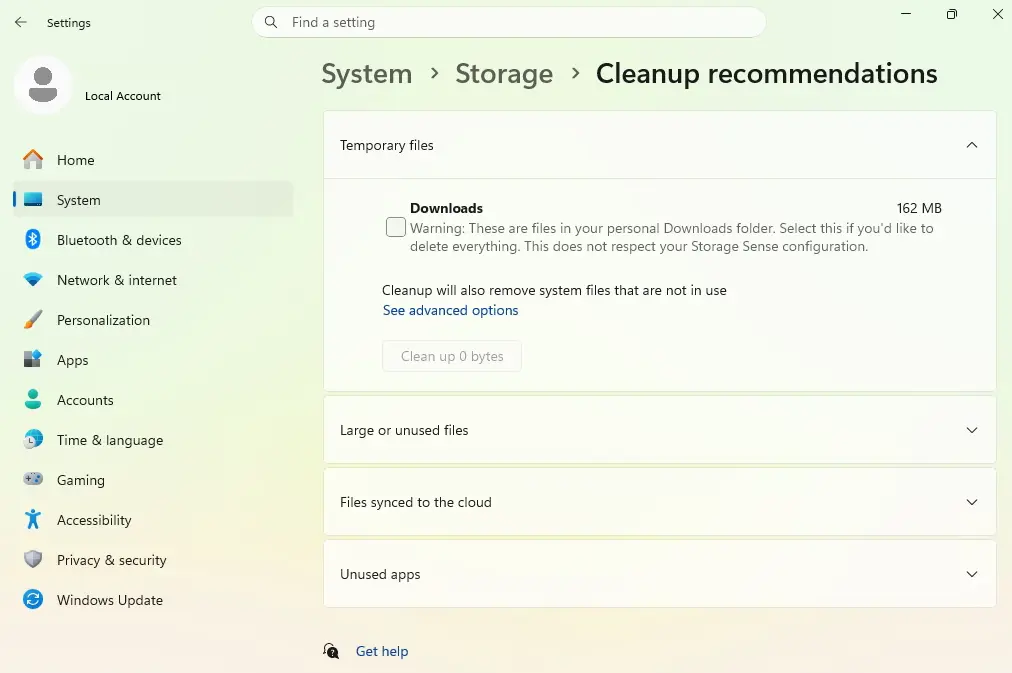
Task: Click the Get help headset icon
Action: (331, 650)
